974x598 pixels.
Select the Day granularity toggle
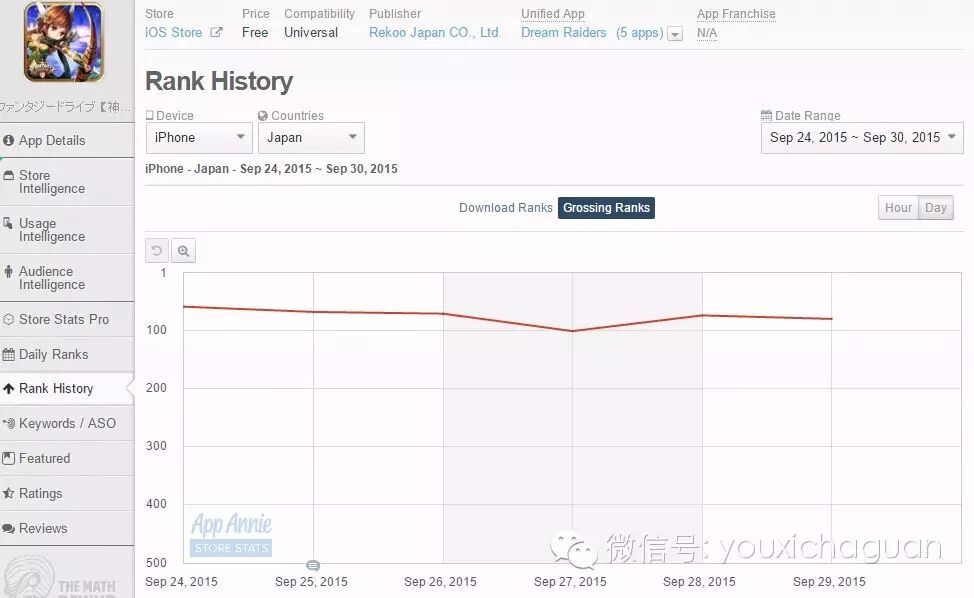935,207
